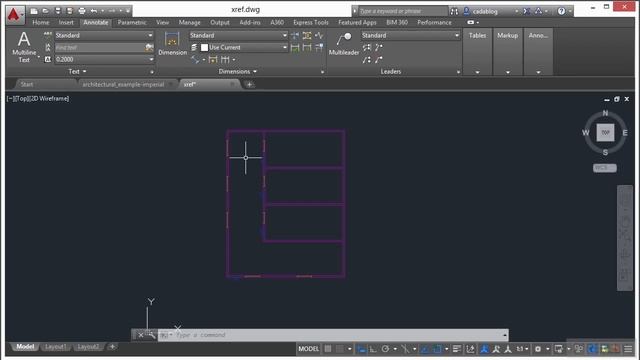This screenshot has height=360, width=640.
Task: Click the Workspace Switching gear icon
Action: [x=538, y=349]
